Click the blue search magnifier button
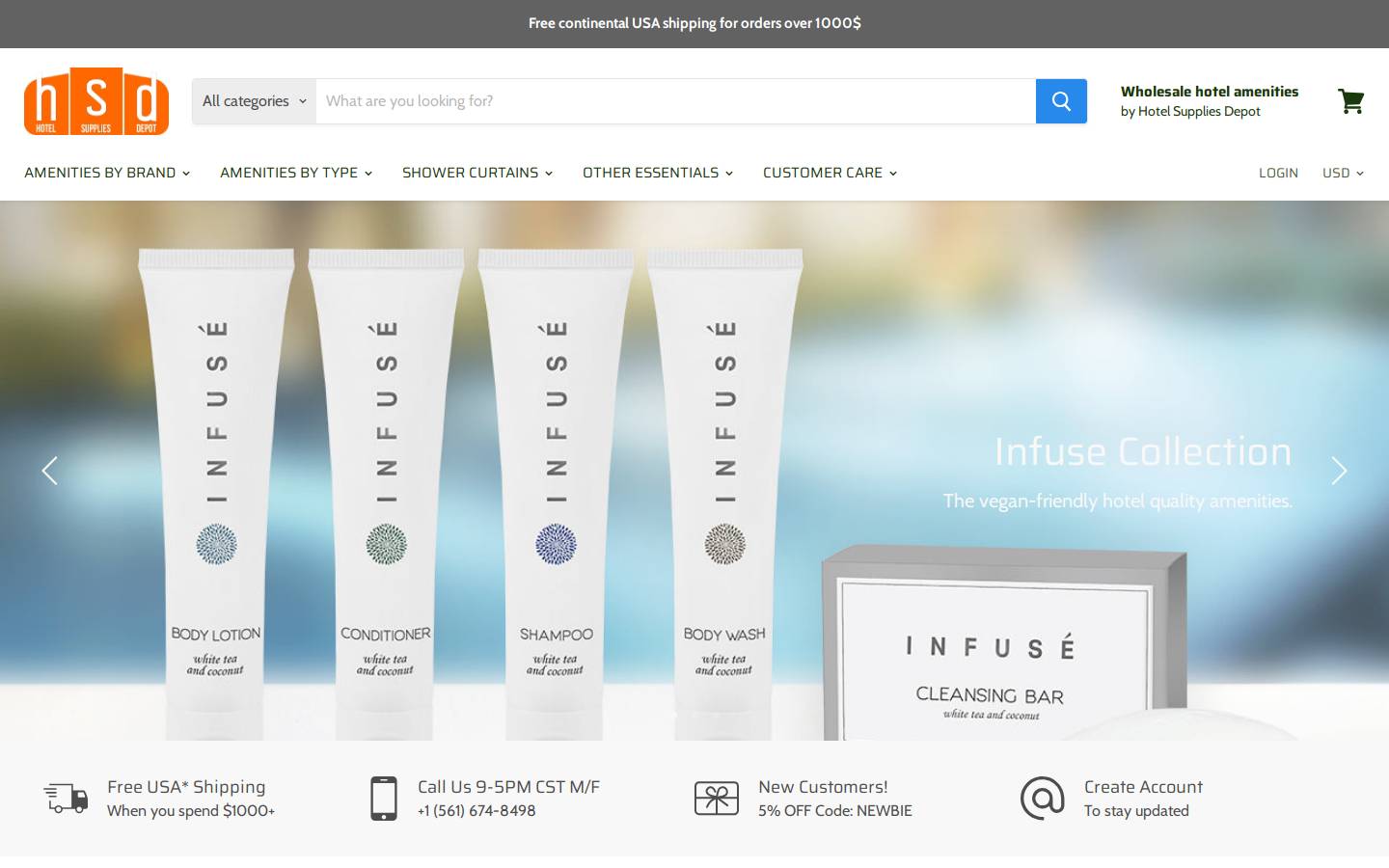The height and width of the screenshot is (868, 1389). (x=1061, y=101)
